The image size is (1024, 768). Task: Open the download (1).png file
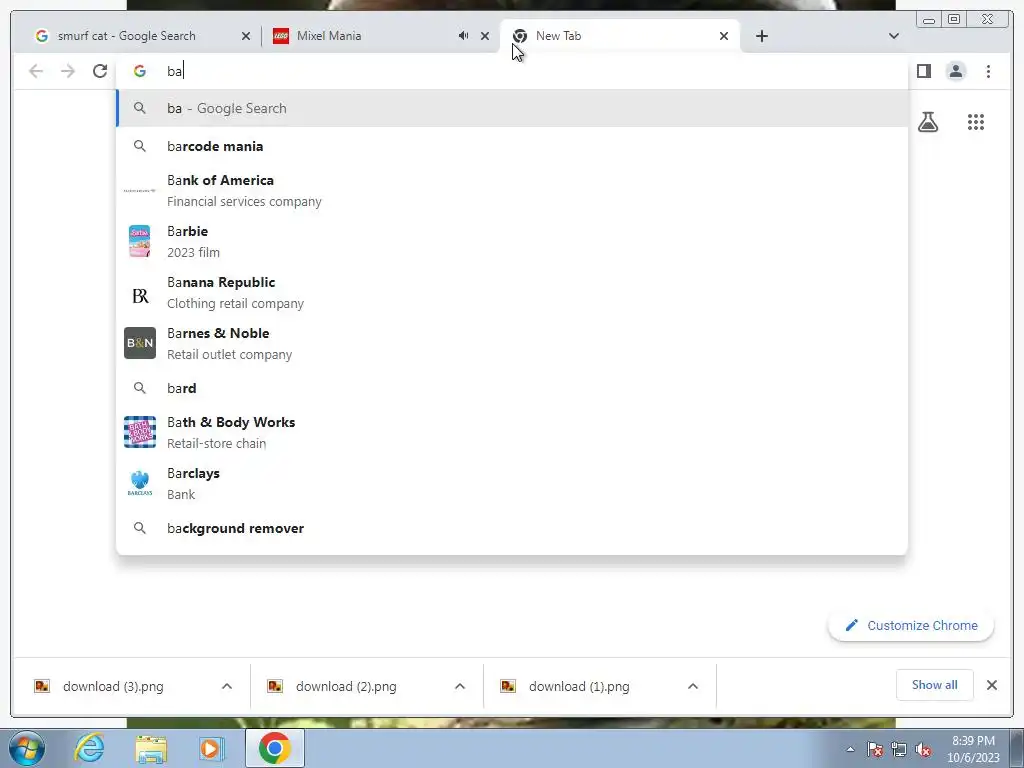click(x=579, y=686)
